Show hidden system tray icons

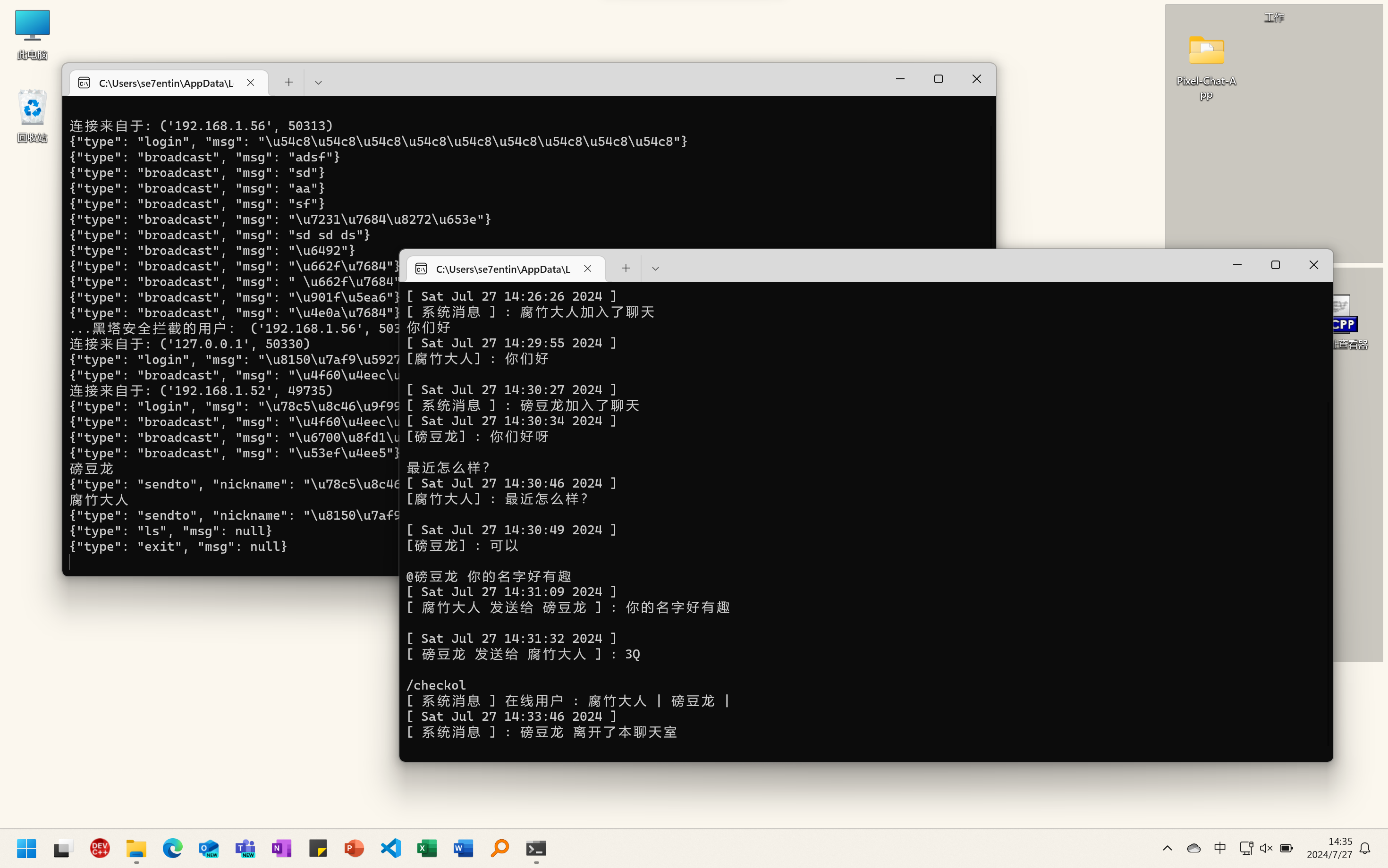1168,848
